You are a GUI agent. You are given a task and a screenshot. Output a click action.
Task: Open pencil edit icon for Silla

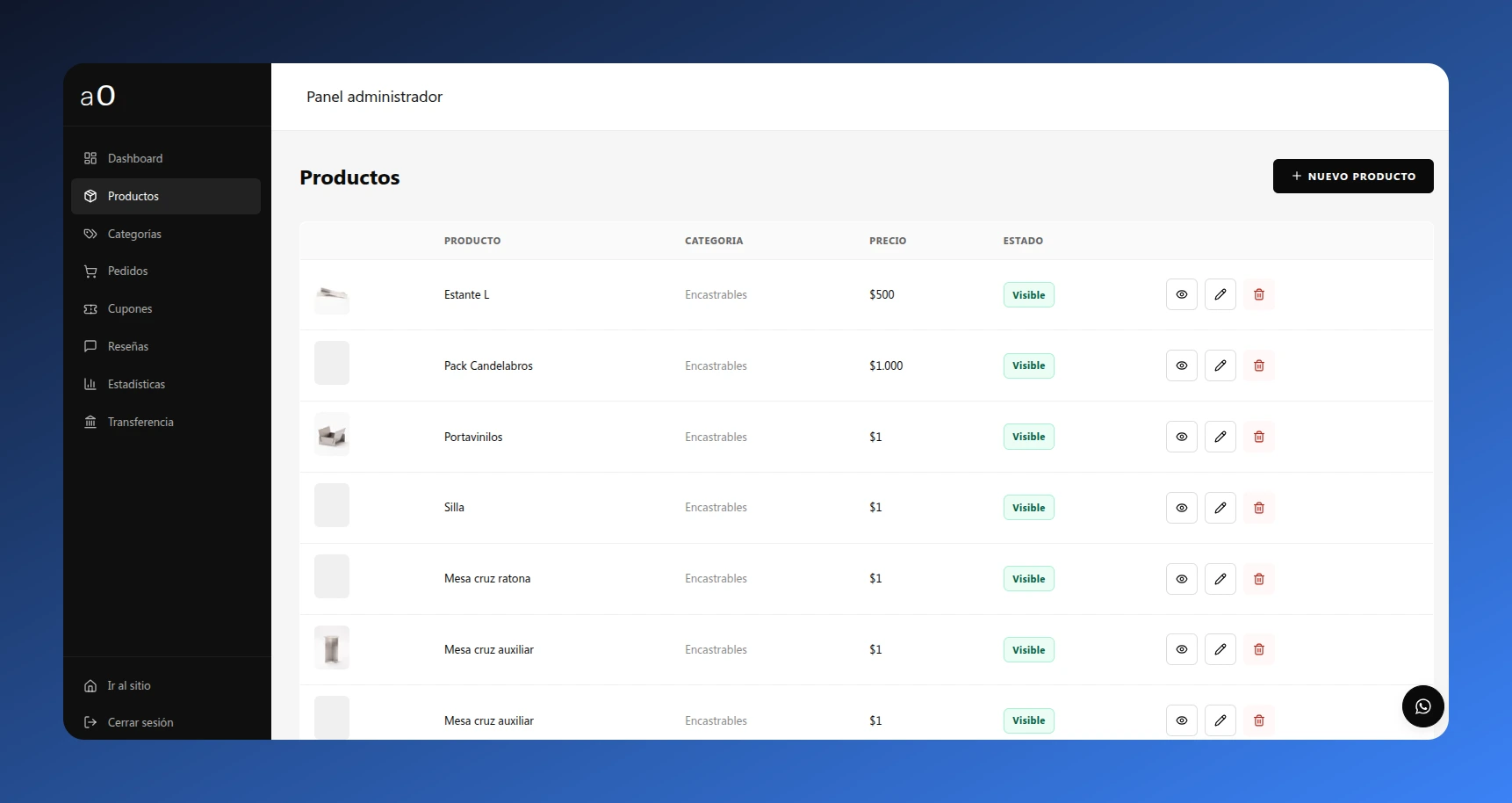pos(1220,508)
